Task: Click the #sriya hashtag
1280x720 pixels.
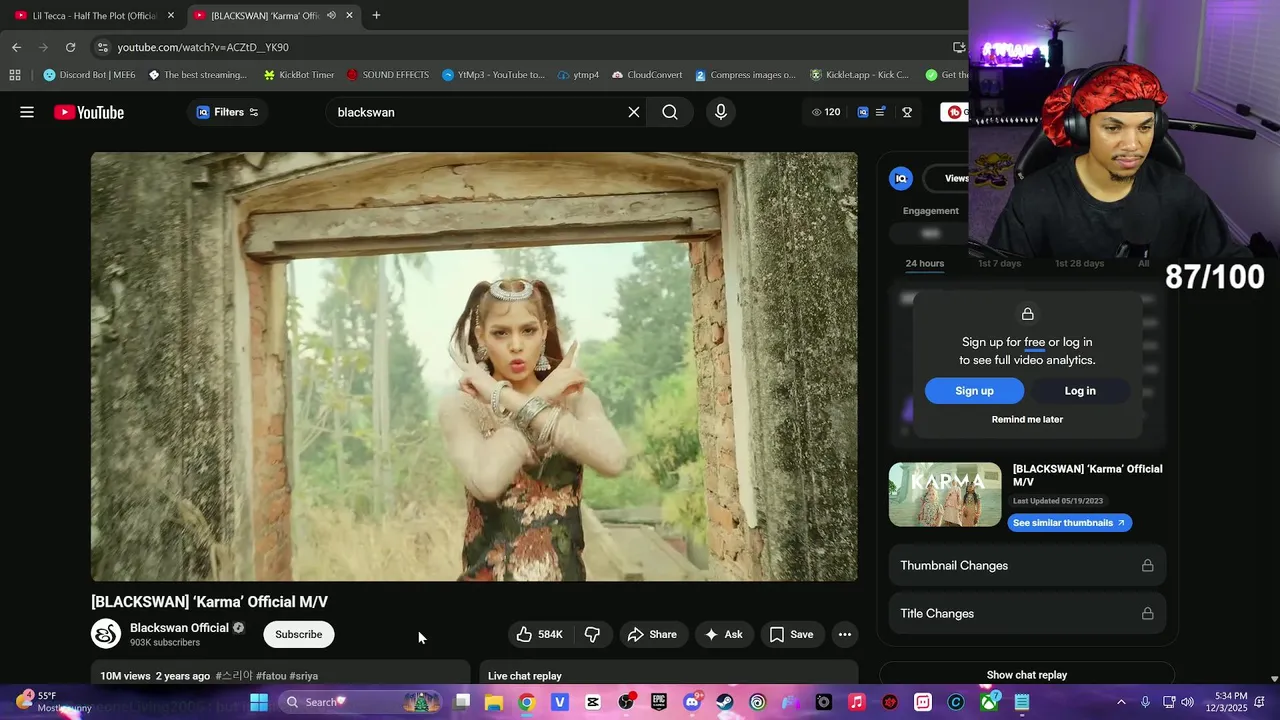Action: pos(304,676)
